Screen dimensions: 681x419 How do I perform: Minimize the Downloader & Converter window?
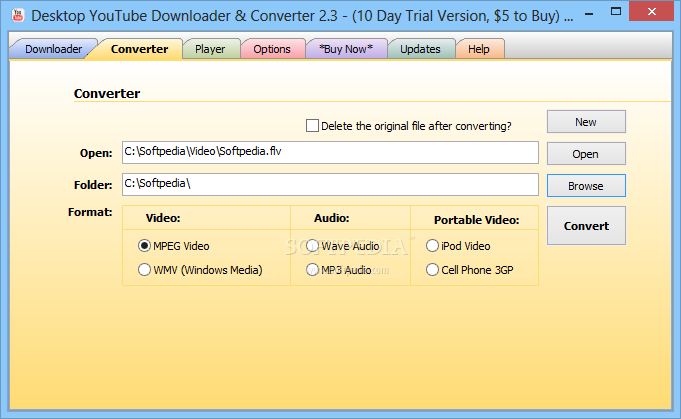click(x=589, y=14)
